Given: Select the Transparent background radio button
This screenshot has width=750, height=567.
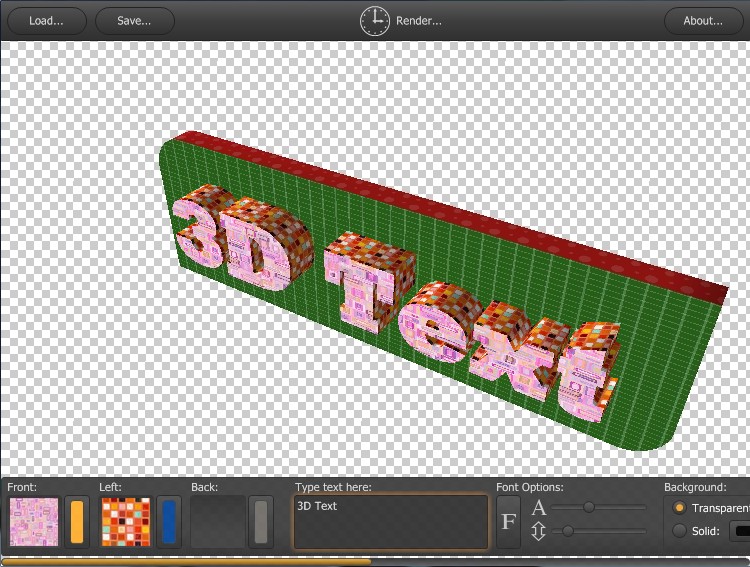Looking at the screenshot, I should [679, 508].
